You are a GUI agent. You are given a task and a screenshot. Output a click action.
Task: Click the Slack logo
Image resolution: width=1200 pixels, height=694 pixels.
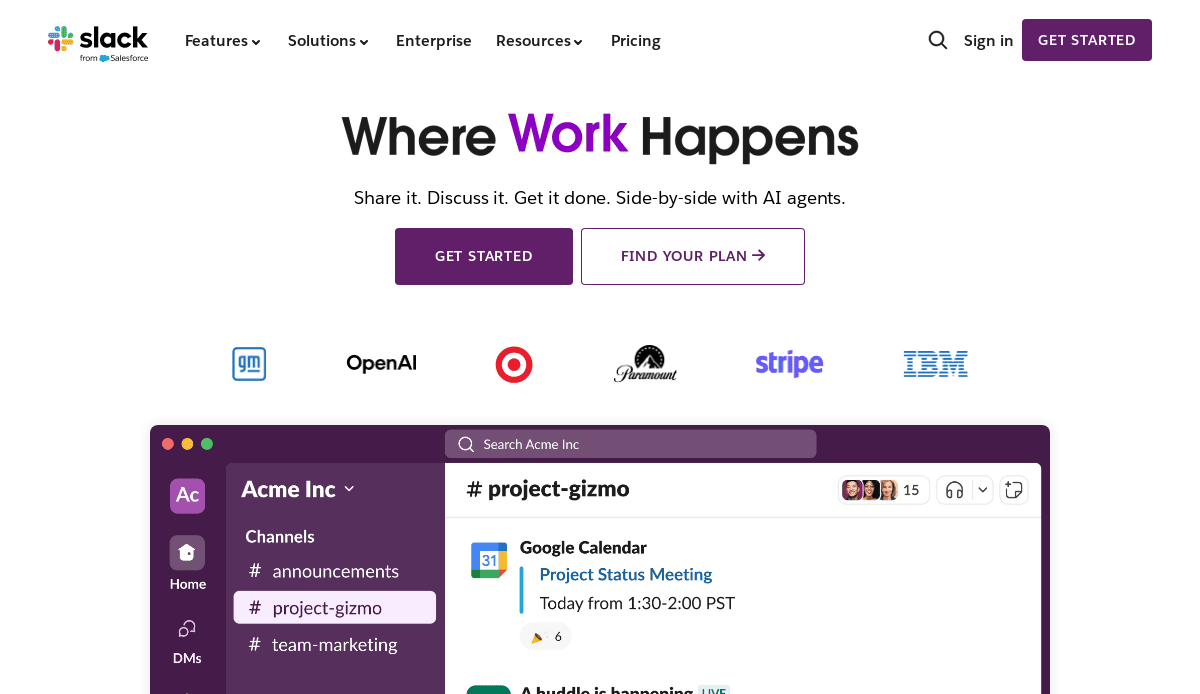97,40
